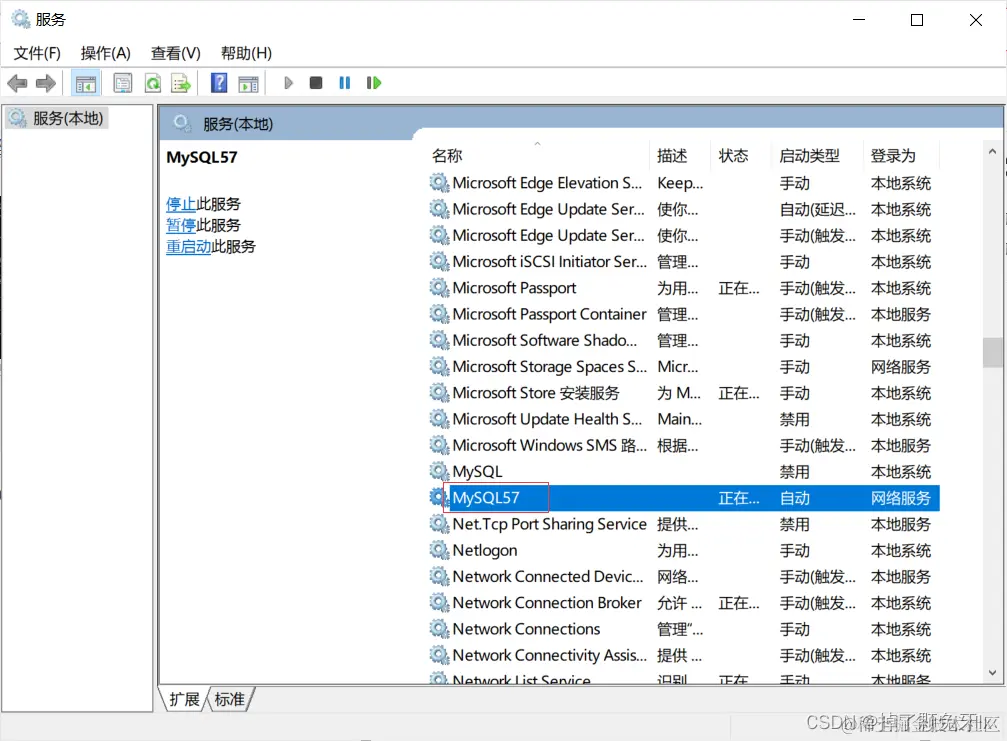Open the 文件(F) menu
The width and height of the screenshot is (1007, 741).
point(37,53)
